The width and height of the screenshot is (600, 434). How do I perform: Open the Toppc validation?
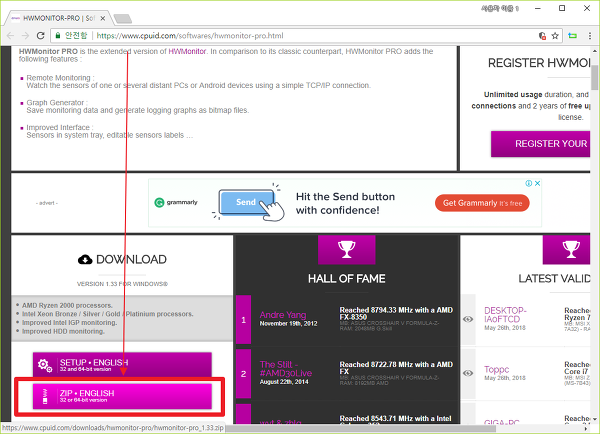coord(496,369)
